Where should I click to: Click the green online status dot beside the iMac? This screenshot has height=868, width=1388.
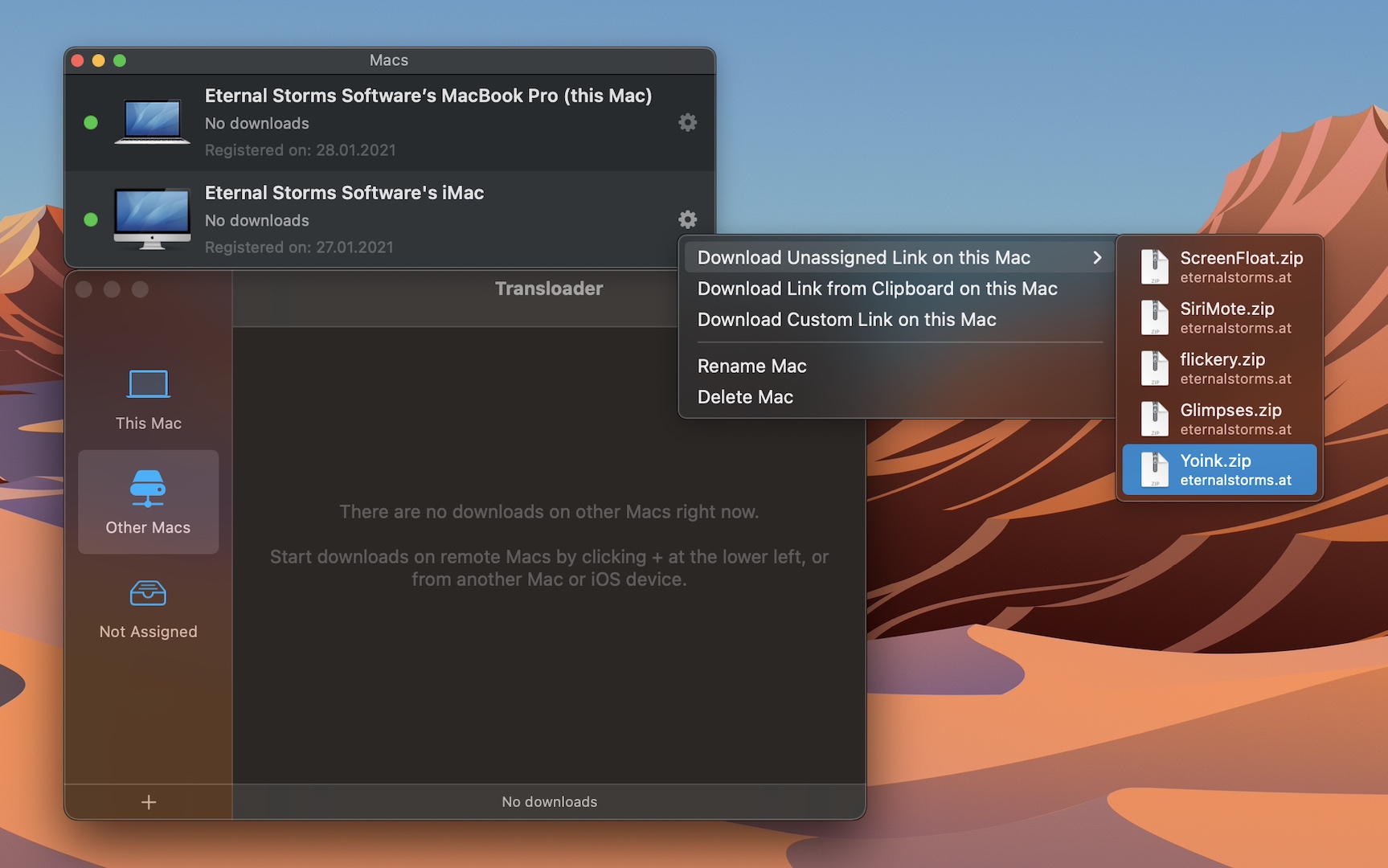[x=91, y=219]
